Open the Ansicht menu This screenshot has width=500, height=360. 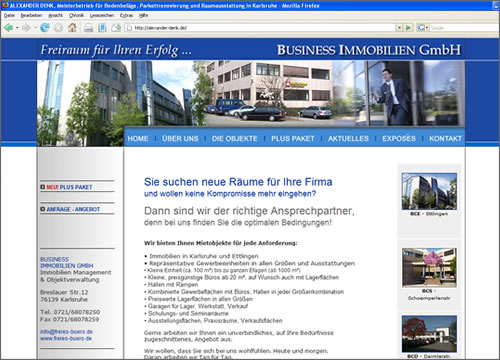pyautogui.click(x=55, y=15)
